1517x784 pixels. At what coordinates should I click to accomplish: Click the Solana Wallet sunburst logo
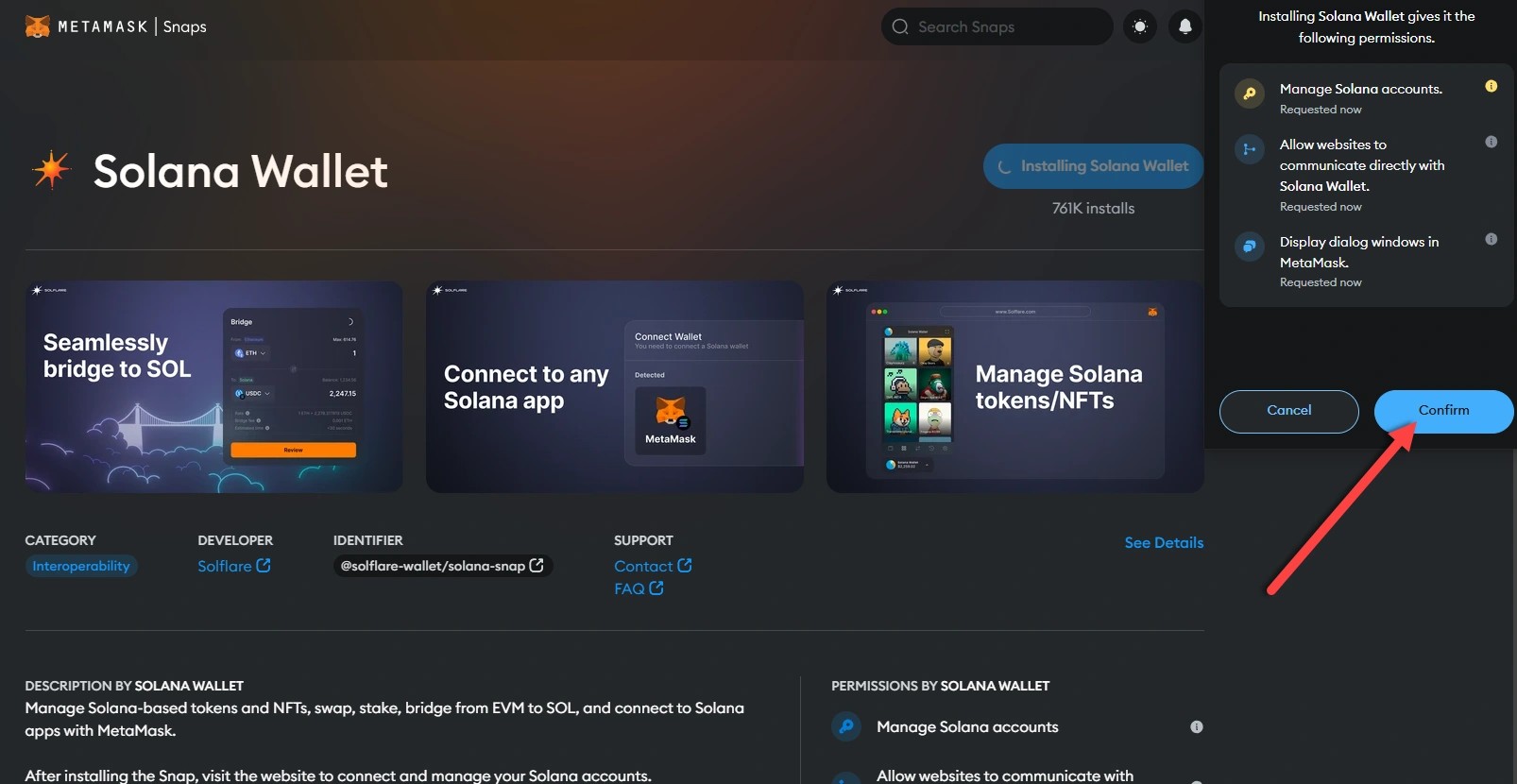pyautogui.click(x=51, y=170)
